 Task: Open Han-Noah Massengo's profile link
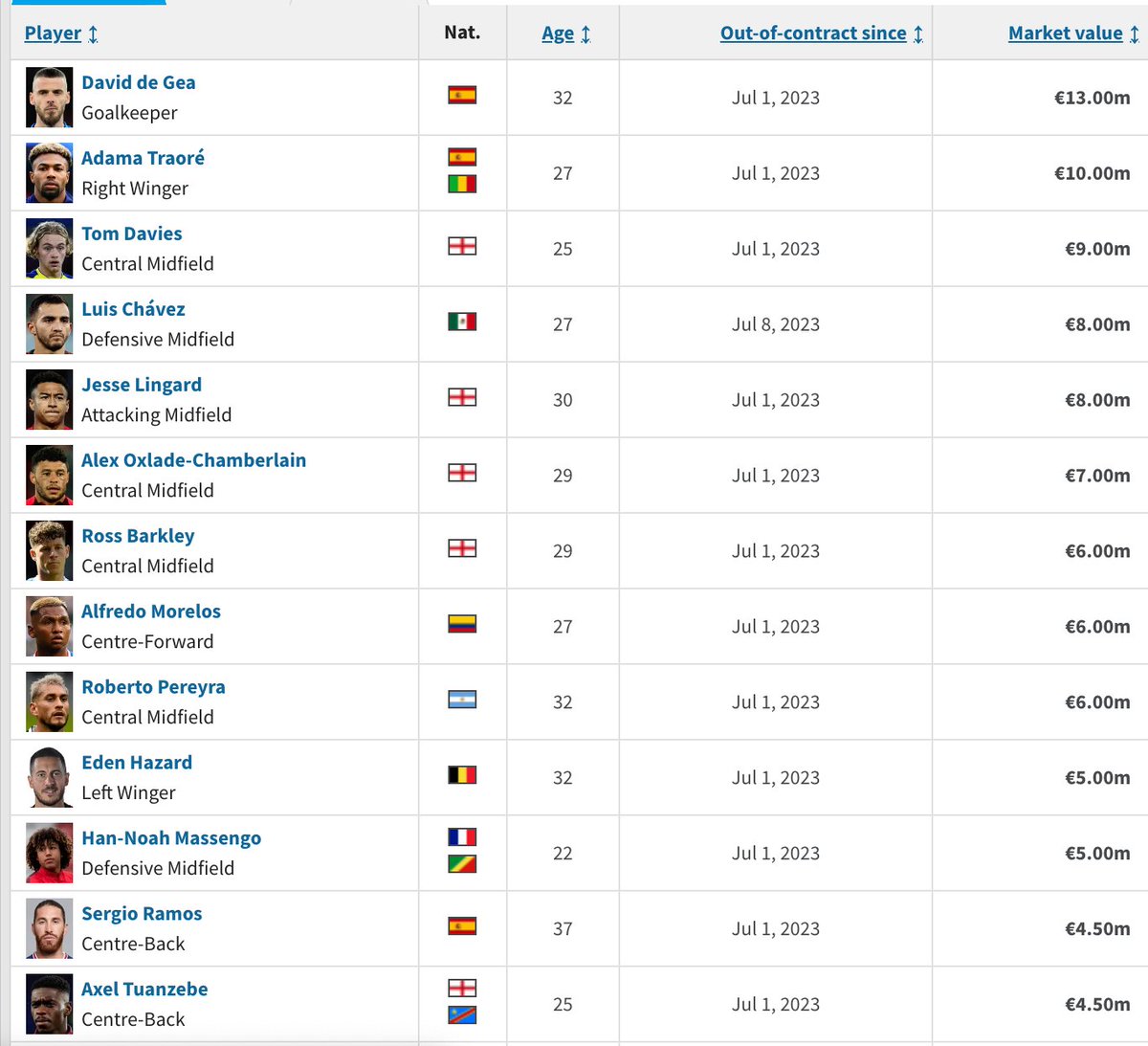coord(171,838)
